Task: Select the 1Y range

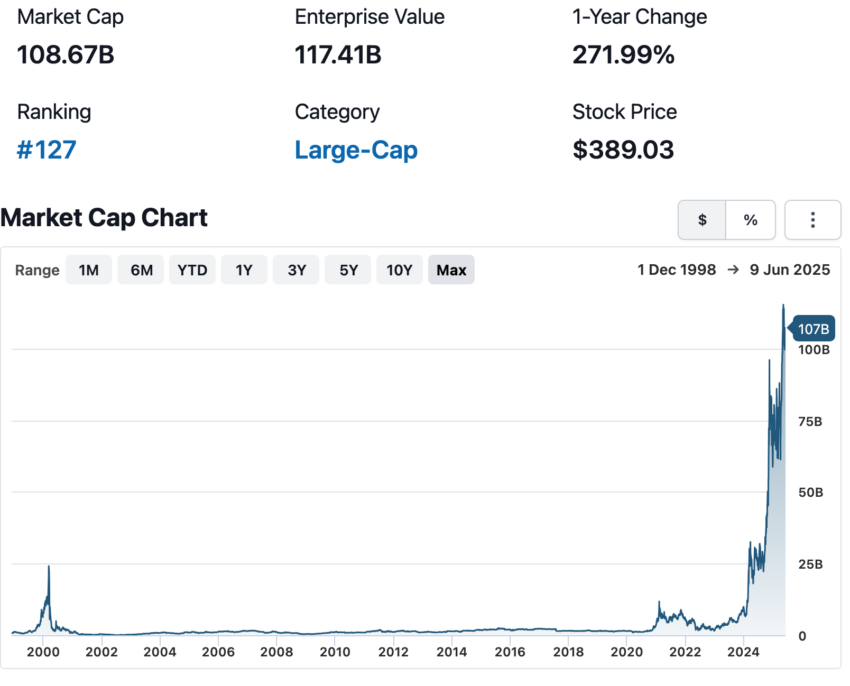Action: click(x=244, y=270)
